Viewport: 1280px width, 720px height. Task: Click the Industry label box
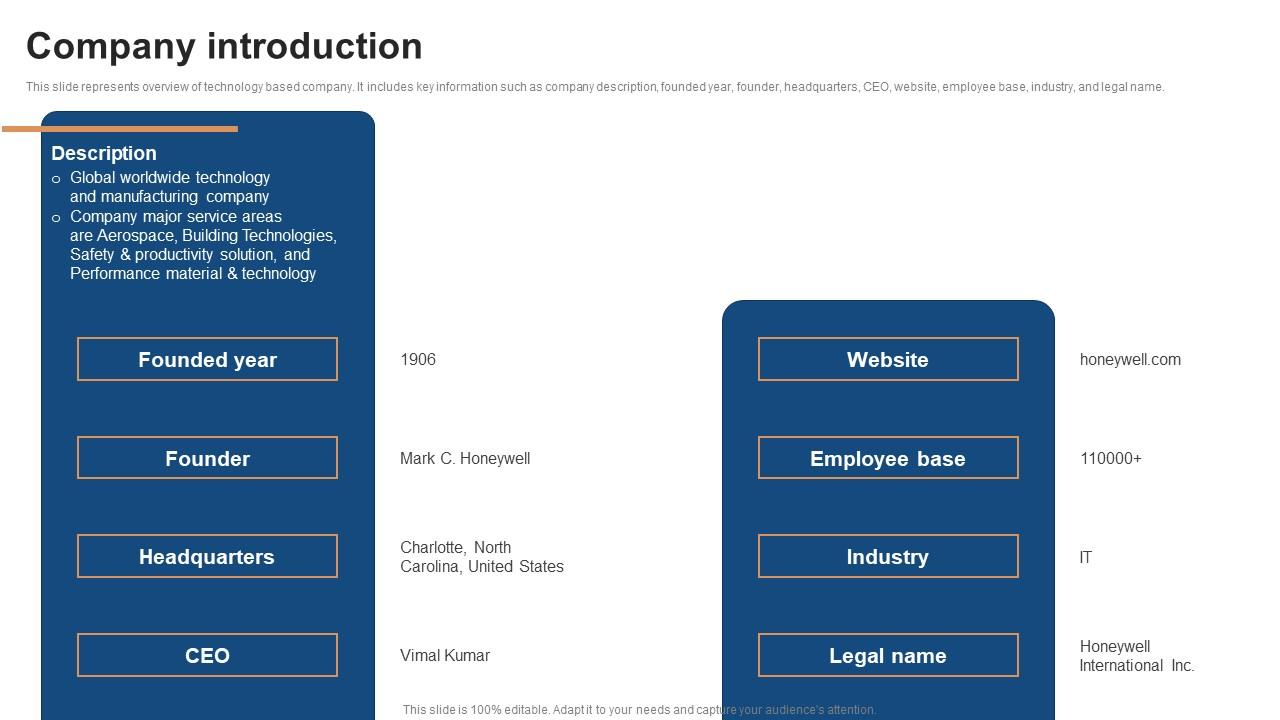(x=888, y=556)
